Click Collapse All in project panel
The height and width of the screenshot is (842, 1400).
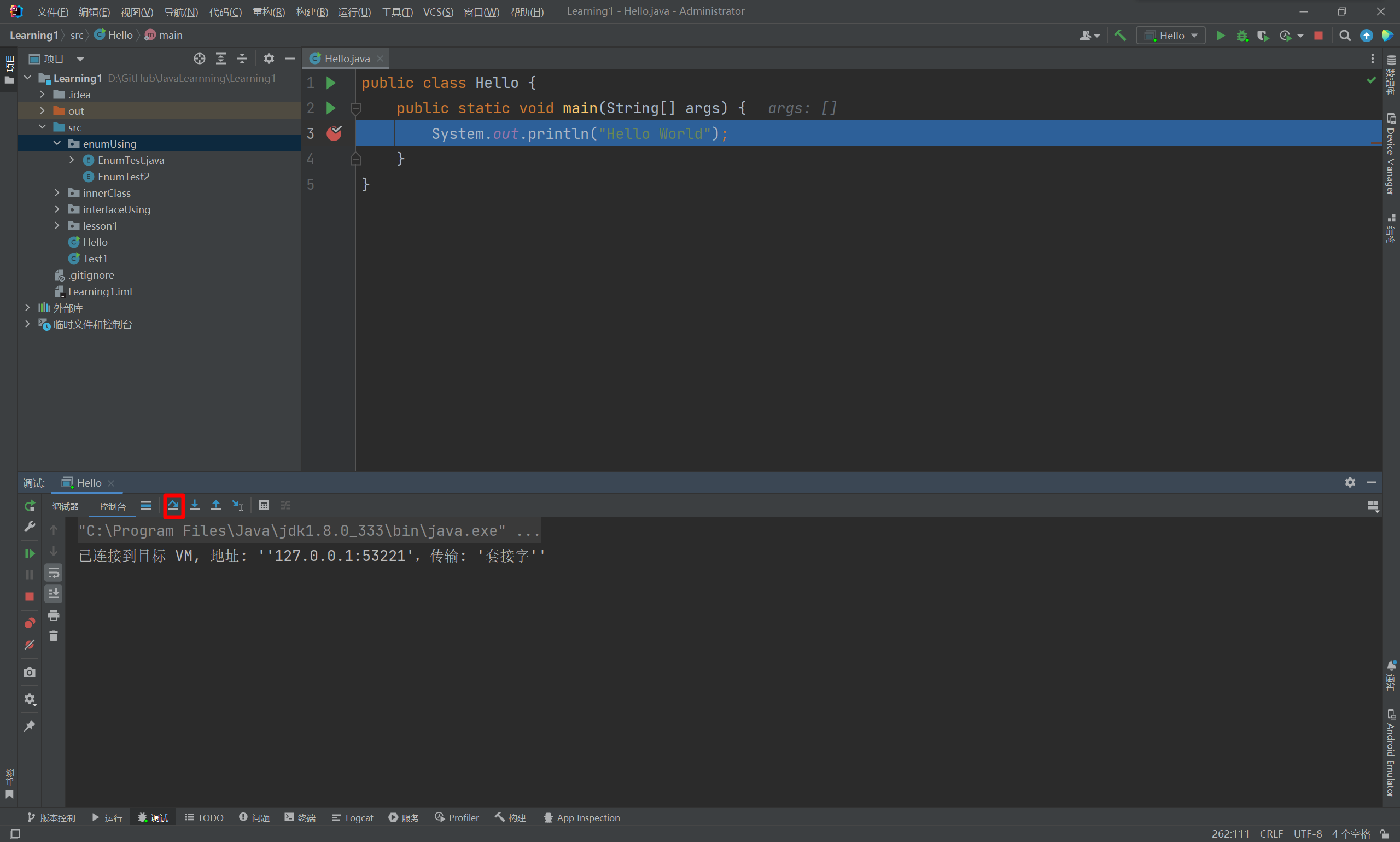(242, 59)
